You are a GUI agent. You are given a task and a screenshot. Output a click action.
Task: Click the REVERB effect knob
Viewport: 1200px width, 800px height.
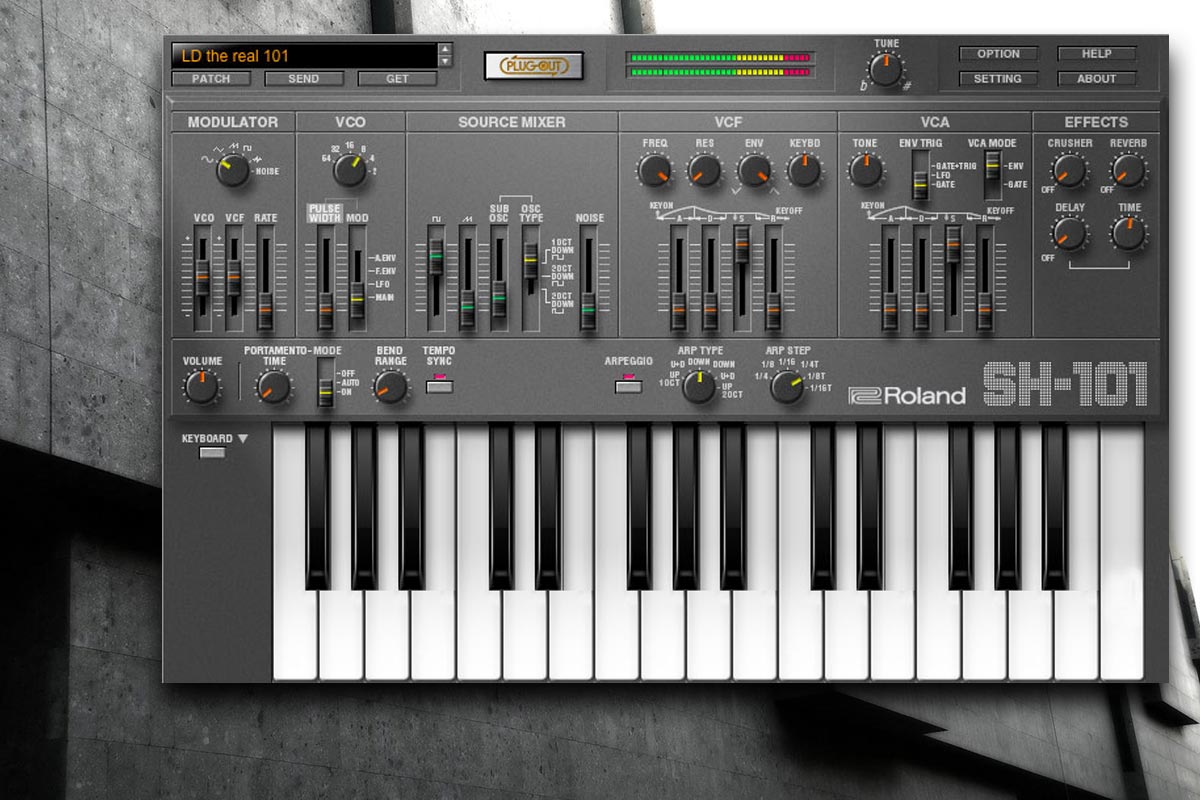tap(1129, 171)
